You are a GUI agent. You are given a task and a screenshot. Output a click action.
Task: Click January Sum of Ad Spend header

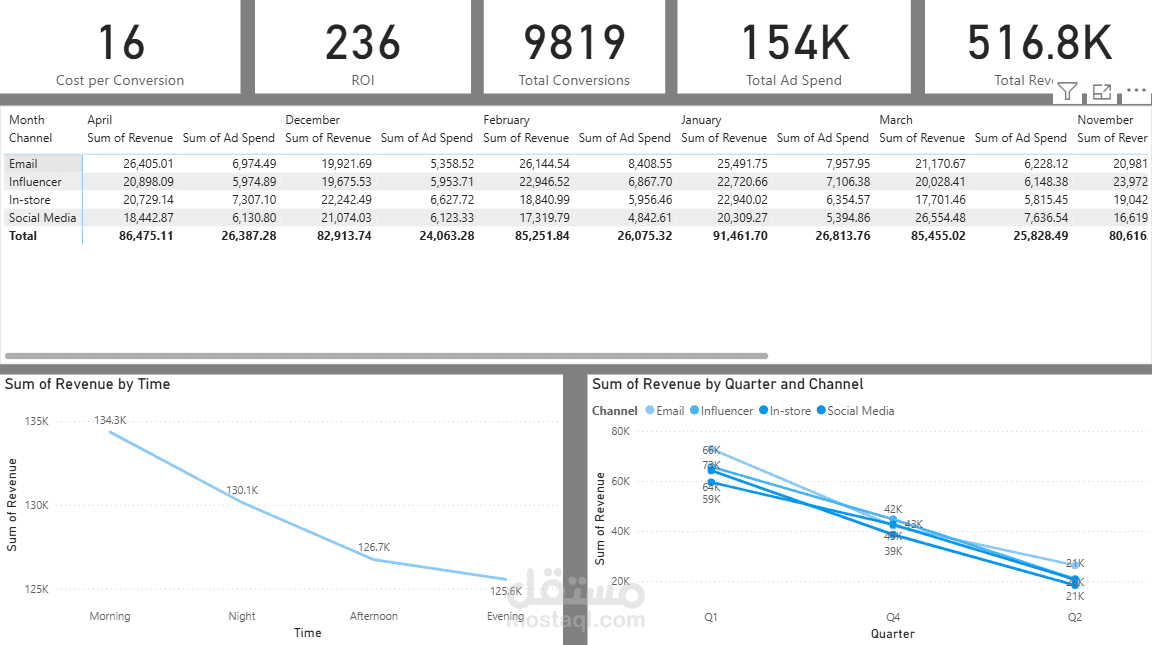click(x=822, y=137)
